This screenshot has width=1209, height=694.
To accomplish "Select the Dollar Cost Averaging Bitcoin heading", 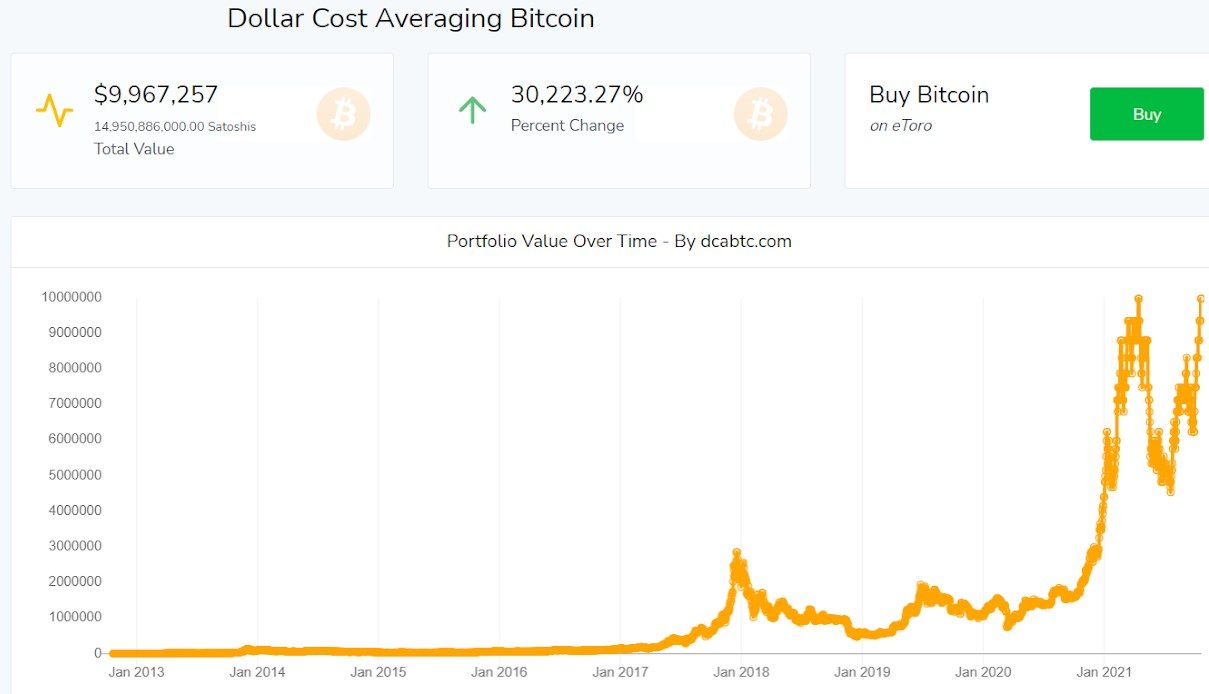I will click(410, 18).
